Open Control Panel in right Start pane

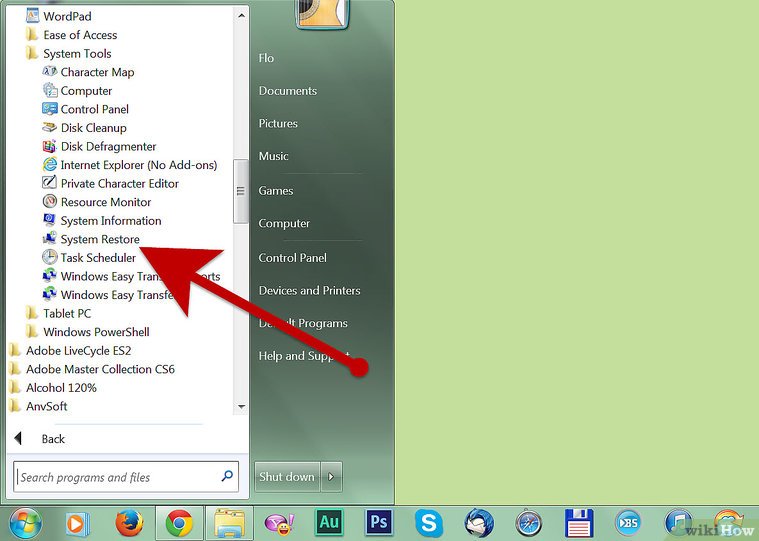pyautogui.click(x=292, y=257)
